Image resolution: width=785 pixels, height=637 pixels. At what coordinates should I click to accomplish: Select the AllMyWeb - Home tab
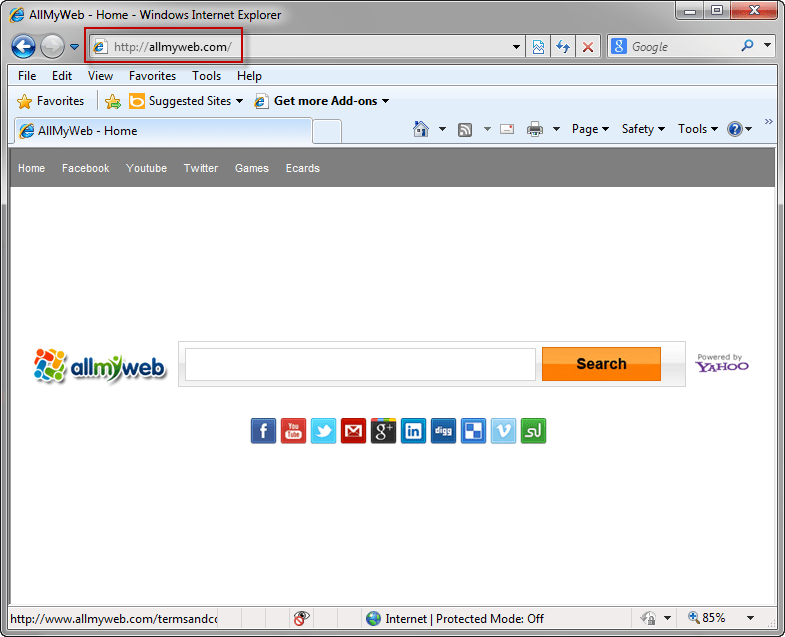pos(163,131)
